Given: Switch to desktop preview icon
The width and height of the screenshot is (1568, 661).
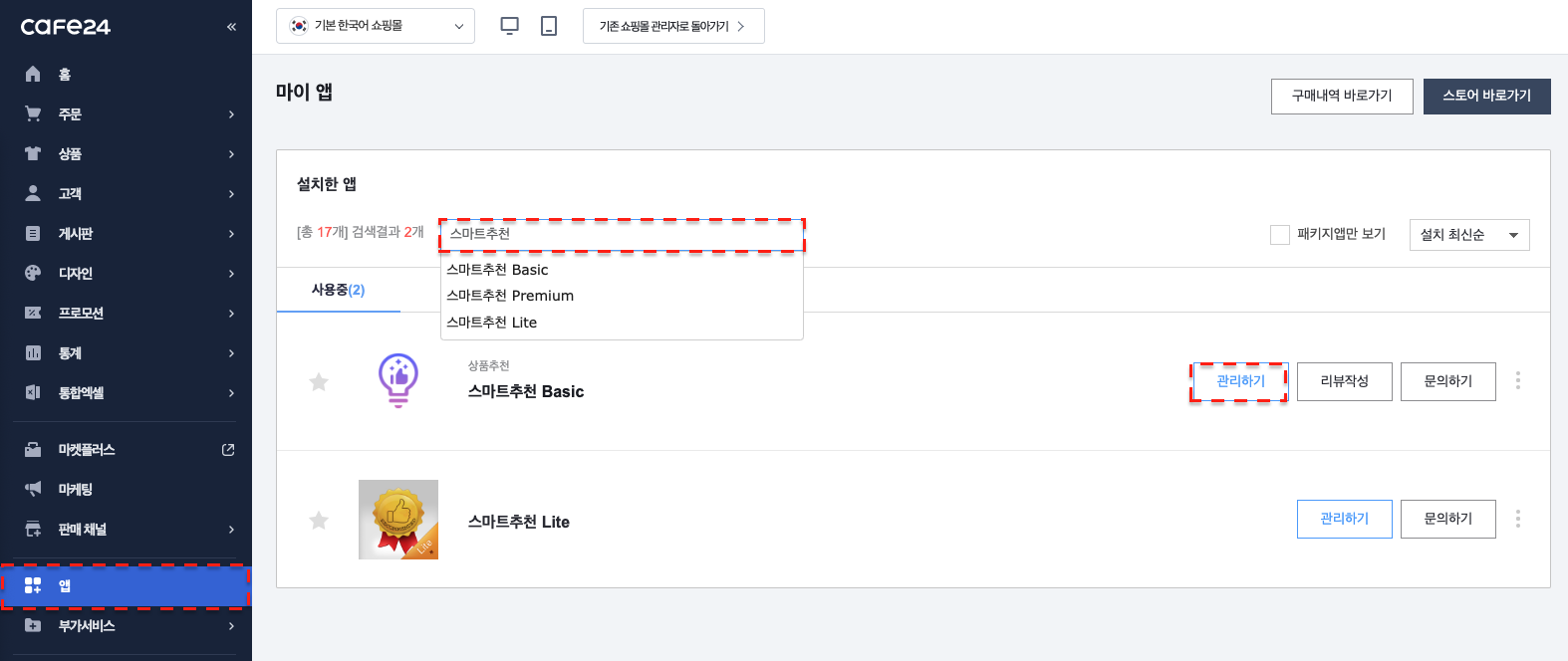Looking at the screenshot, I should (x=509, y=26).
